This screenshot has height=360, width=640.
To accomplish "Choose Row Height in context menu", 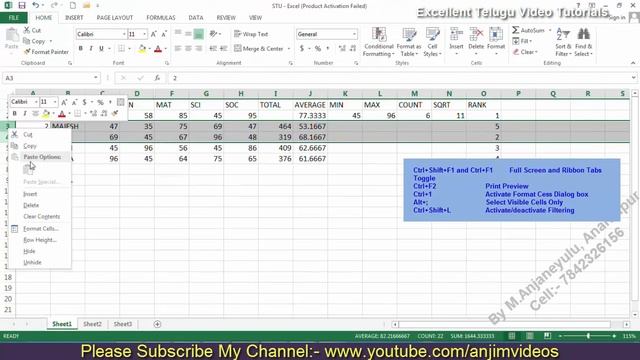I will point(40,240).
